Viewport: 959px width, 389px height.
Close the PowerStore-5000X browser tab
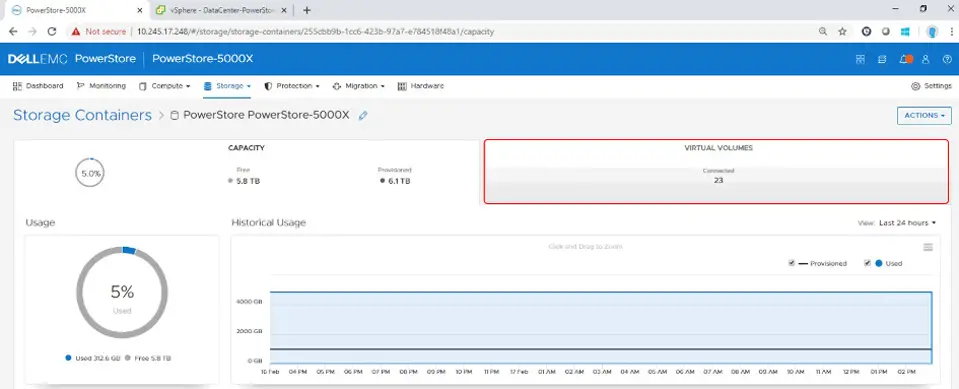(139, 10)
